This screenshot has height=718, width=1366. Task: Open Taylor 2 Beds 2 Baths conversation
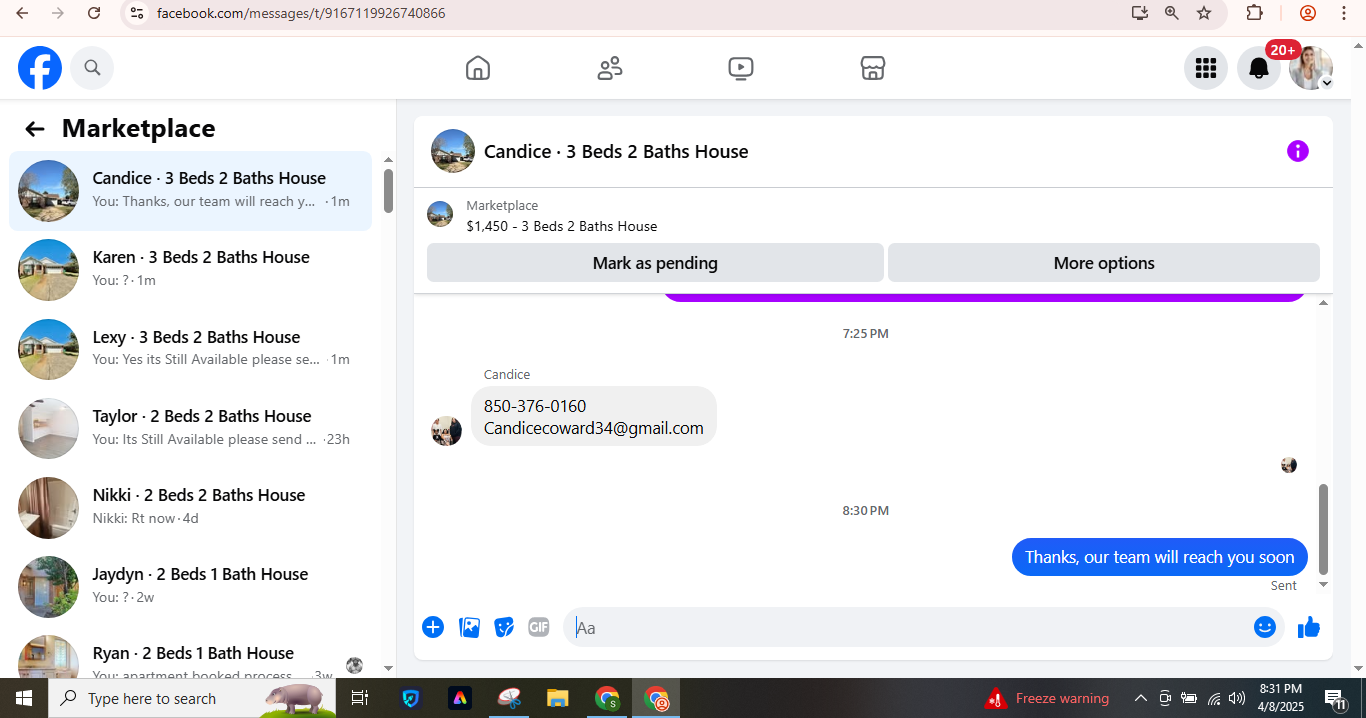click(x=190, y=428)
